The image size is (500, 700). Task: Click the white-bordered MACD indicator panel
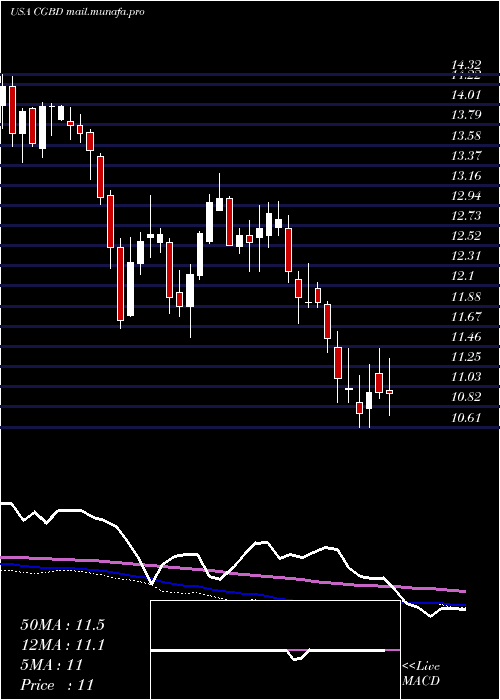[x=275, y=650]
